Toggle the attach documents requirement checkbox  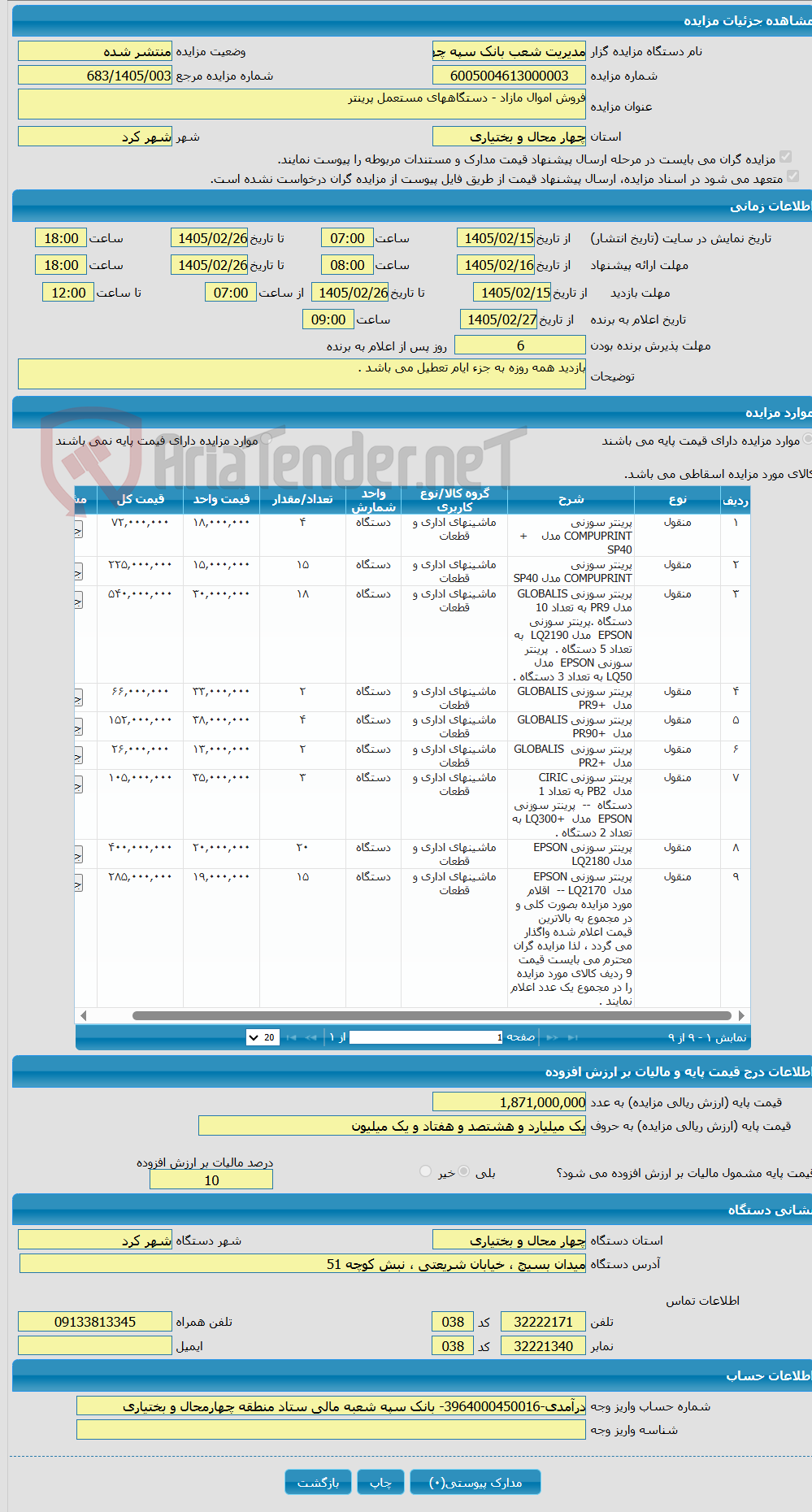[x=785, y=156]
